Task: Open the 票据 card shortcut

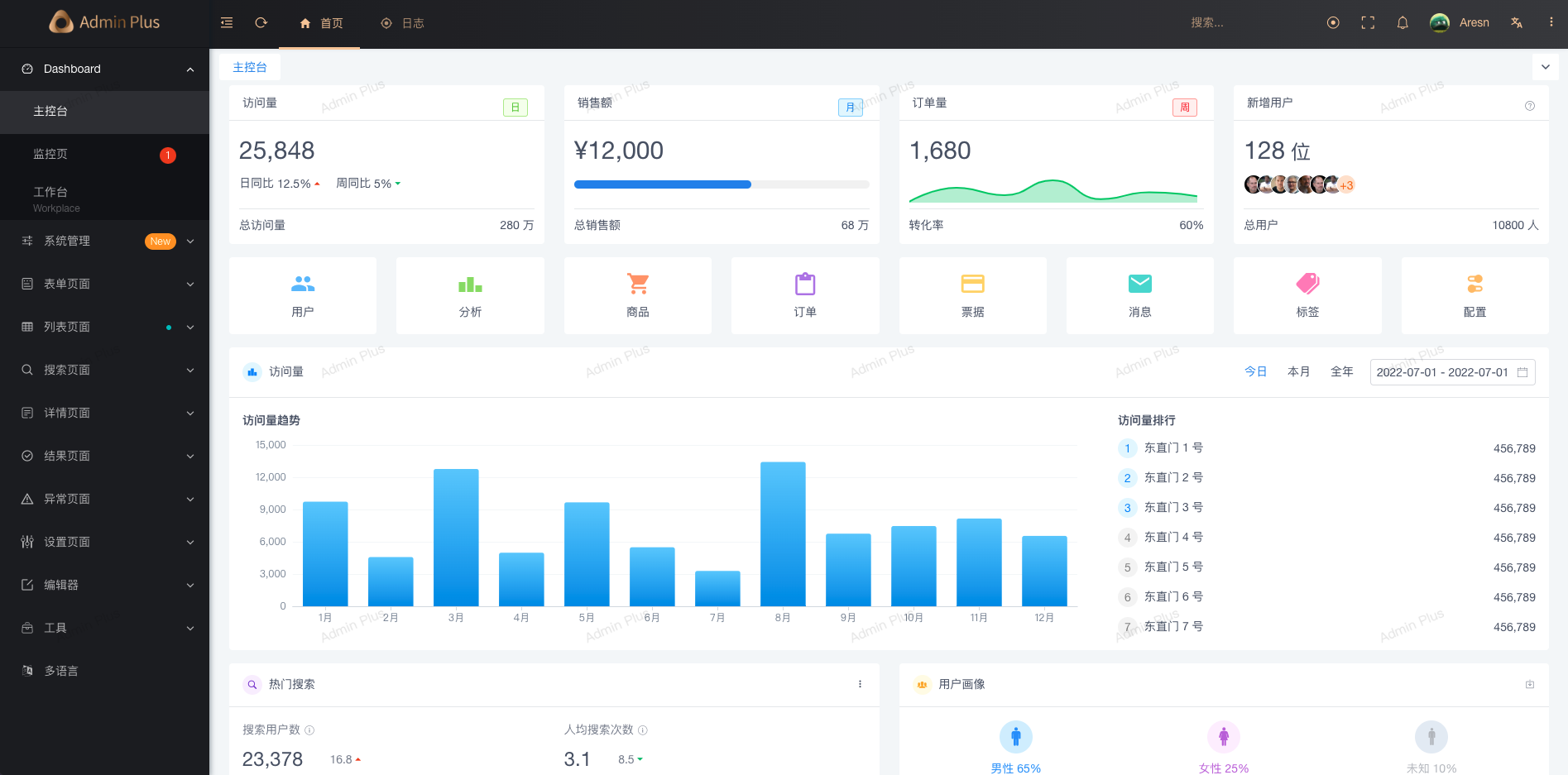Action: 973,296
